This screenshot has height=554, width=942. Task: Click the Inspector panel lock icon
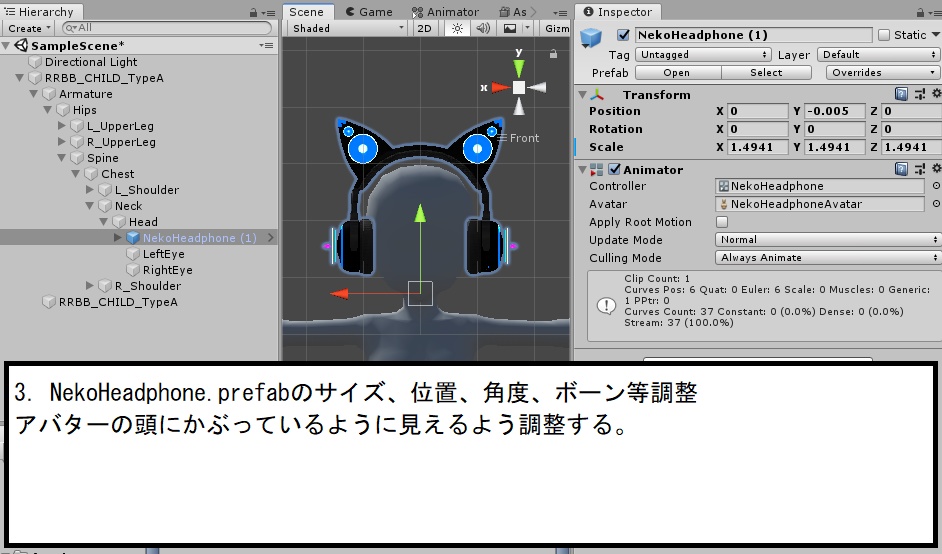pos(920,12)
